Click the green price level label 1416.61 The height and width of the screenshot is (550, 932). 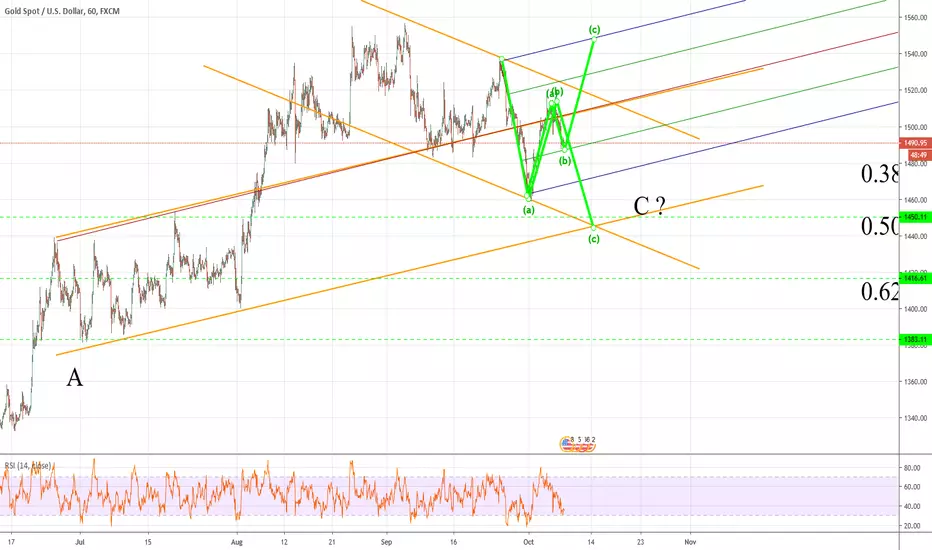pyautogui.click(x=915, y=278)
